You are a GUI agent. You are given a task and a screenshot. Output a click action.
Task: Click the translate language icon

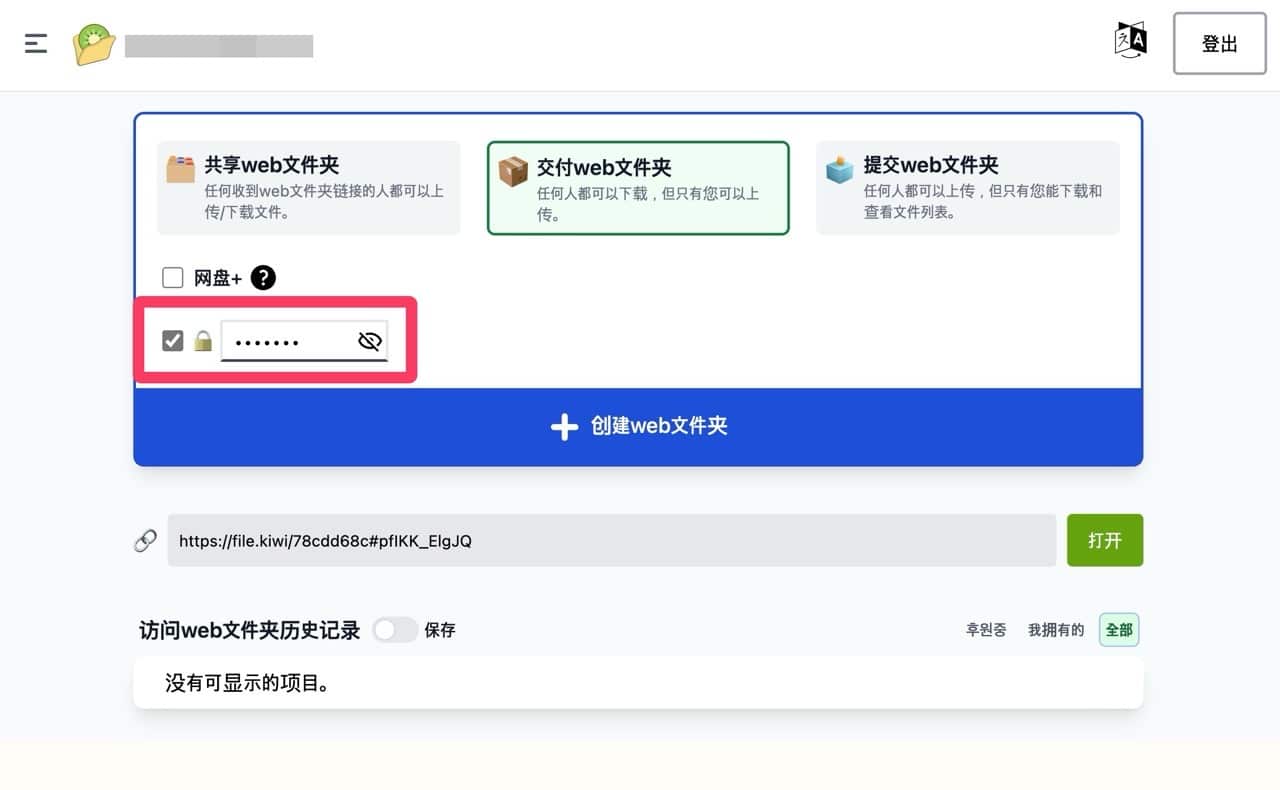click(x=1130, y=40)
